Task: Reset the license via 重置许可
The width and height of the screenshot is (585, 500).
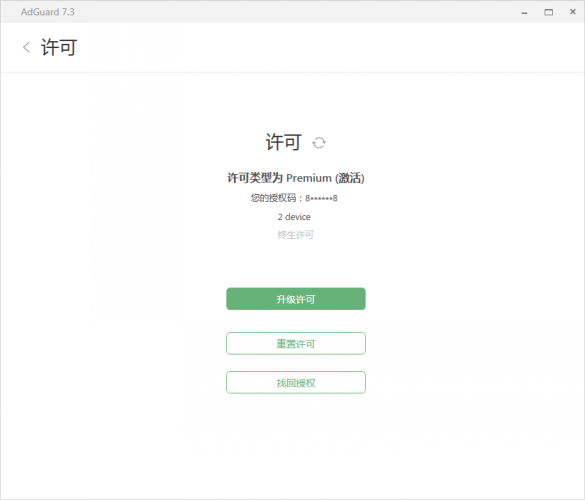Action: coord(296,343)
